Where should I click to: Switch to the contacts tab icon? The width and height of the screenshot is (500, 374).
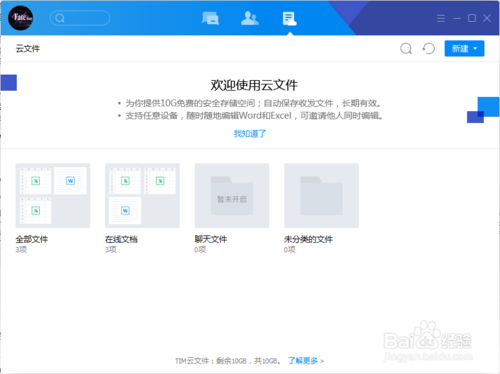tap(250, 18)
